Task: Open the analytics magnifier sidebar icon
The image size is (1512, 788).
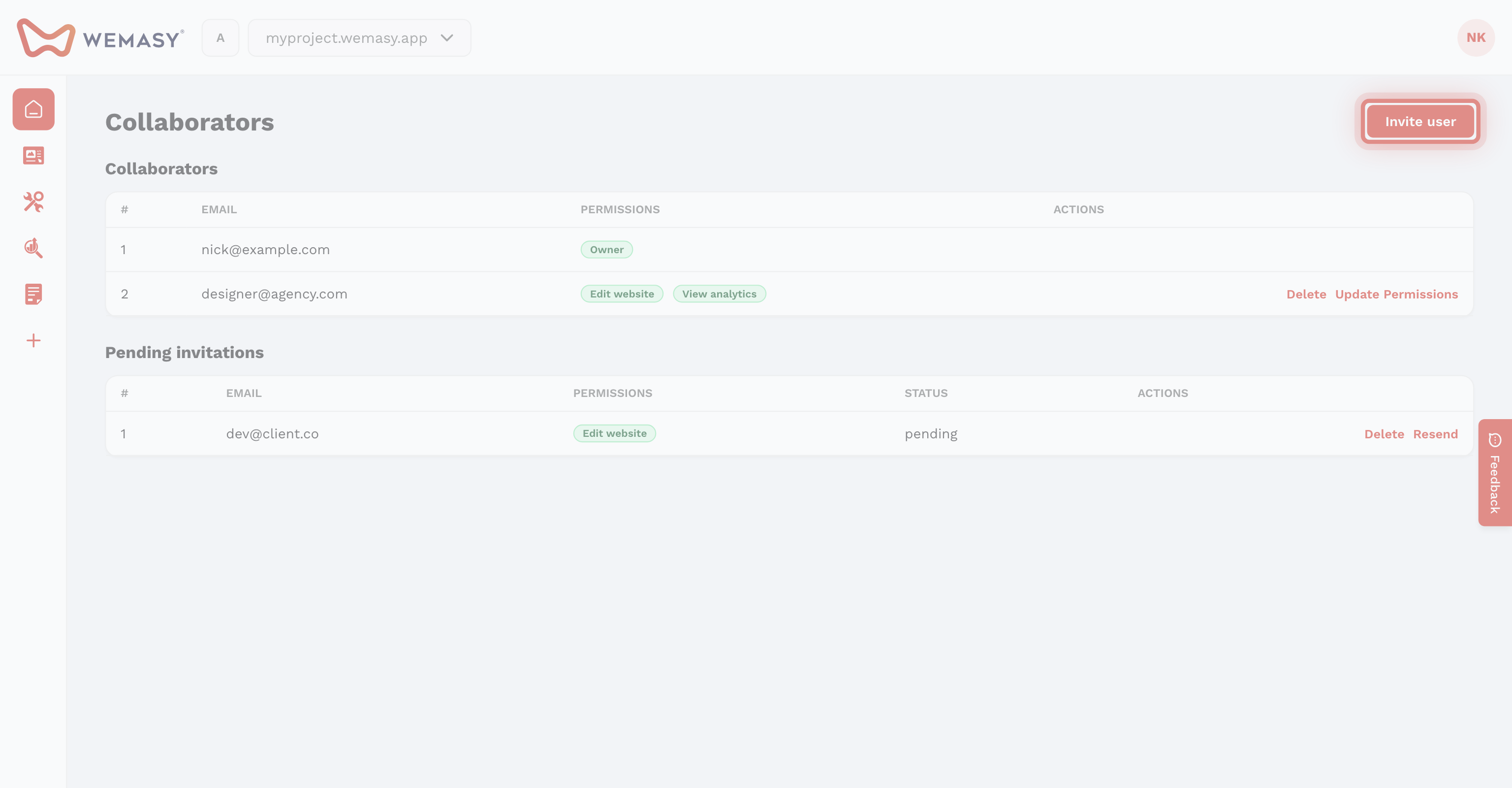Action: (33, 248)
